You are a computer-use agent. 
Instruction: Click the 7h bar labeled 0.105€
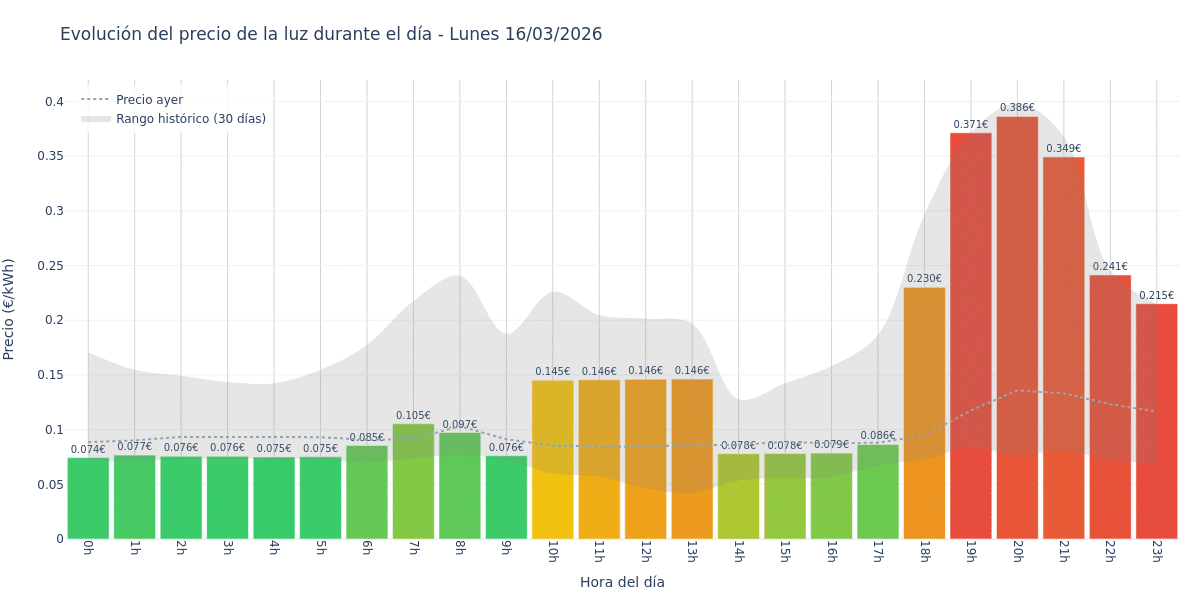point(413,482)
